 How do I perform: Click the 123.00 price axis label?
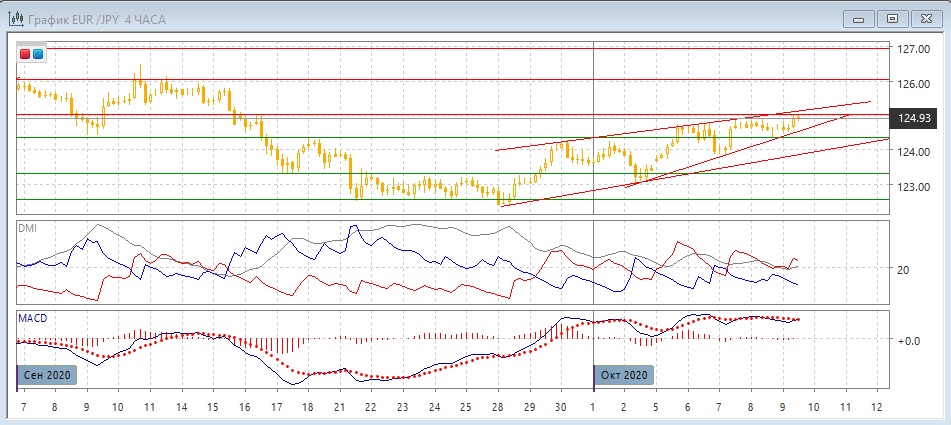(x=914, y=187)
